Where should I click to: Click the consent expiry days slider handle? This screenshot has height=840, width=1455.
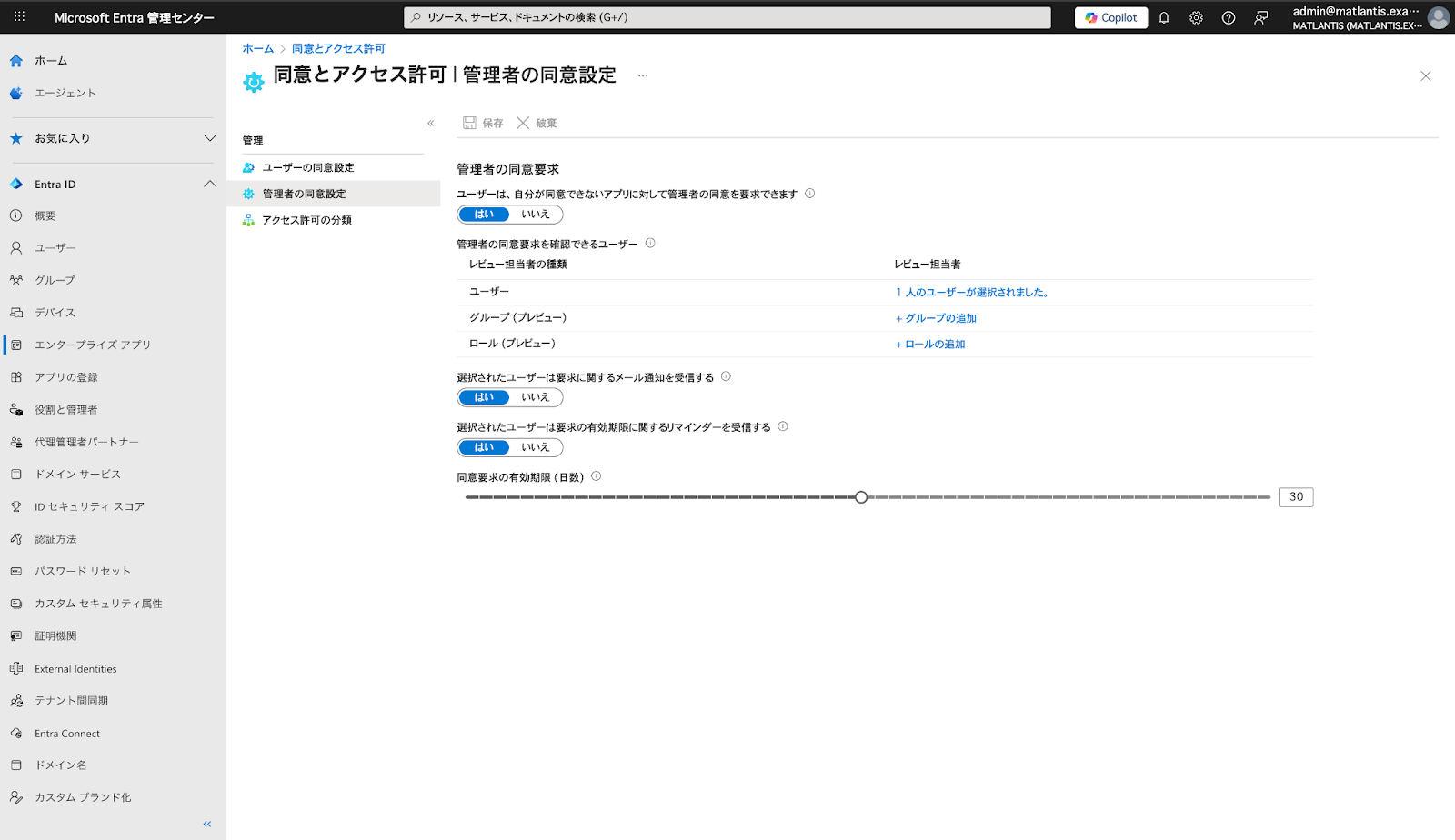coord(861,497)
